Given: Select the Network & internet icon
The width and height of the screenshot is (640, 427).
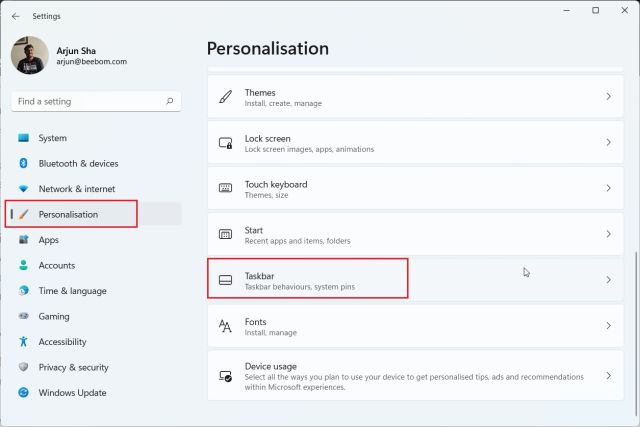Looking at the screenshot, I should [x=24, y=189].
